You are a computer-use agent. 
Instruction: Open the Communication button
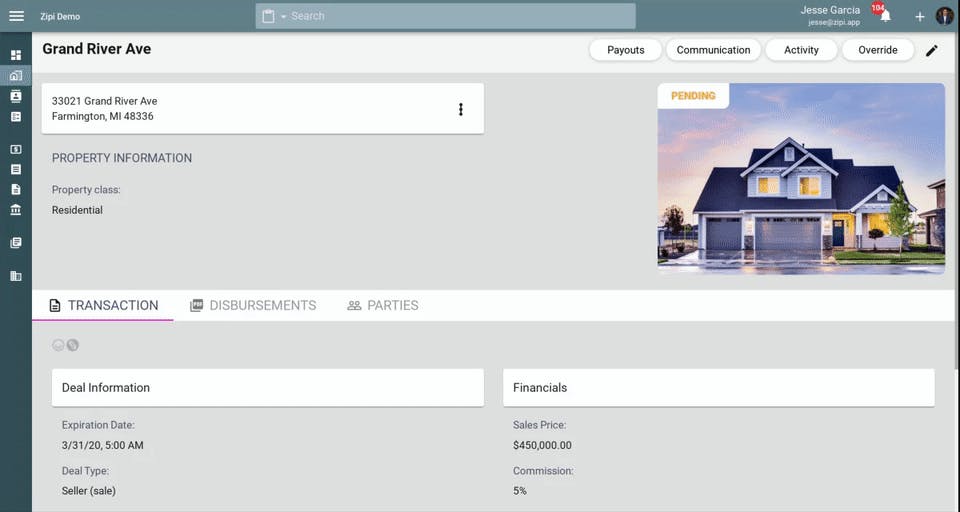[713, 50]
